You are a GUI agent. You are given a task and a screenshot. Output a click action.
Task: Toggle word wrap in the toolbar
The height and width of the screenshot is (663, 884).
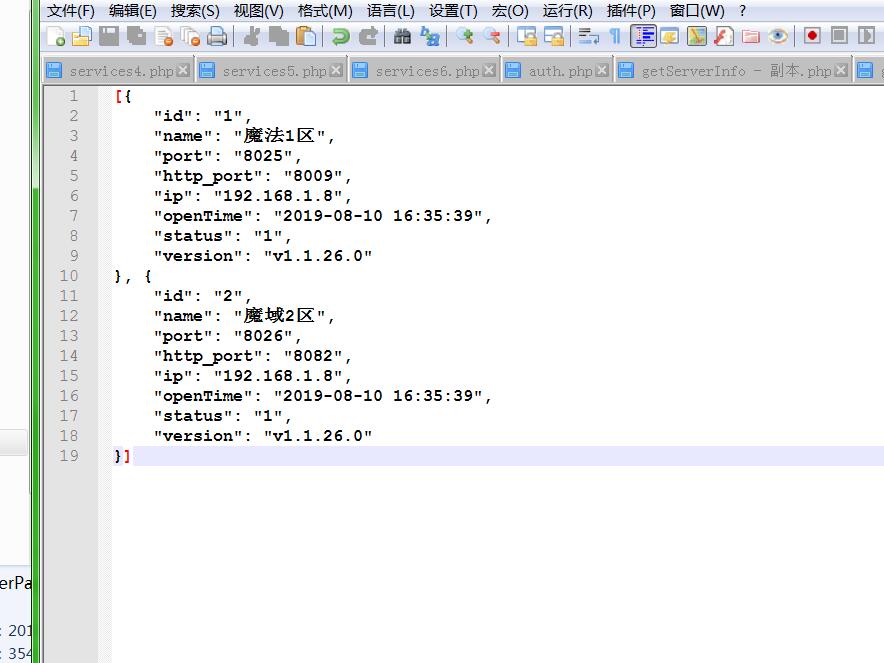click(x=589, y=37)
